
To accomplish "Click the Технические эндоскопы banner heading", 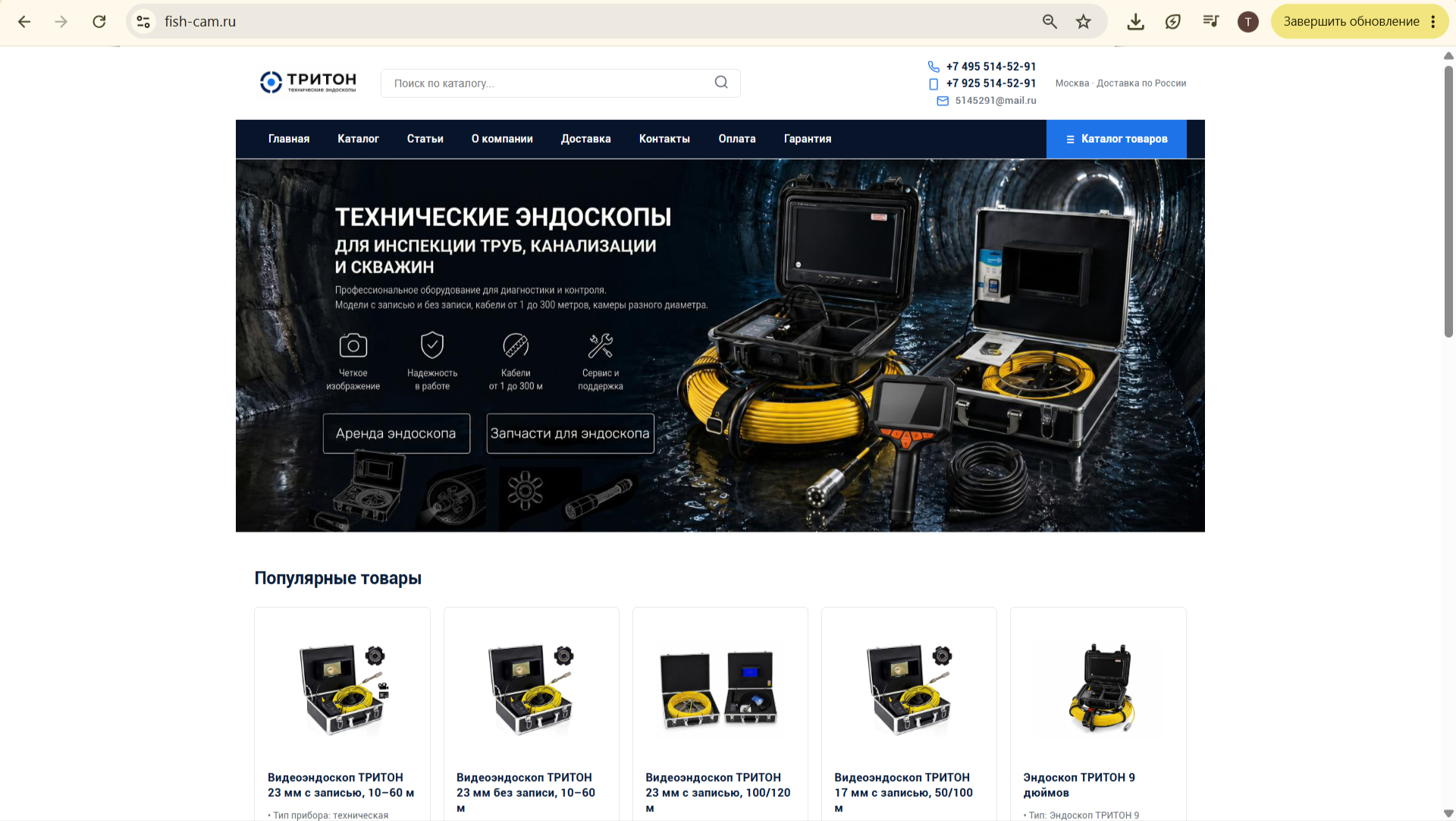I will pyautogui.click(x=504, y=217).
